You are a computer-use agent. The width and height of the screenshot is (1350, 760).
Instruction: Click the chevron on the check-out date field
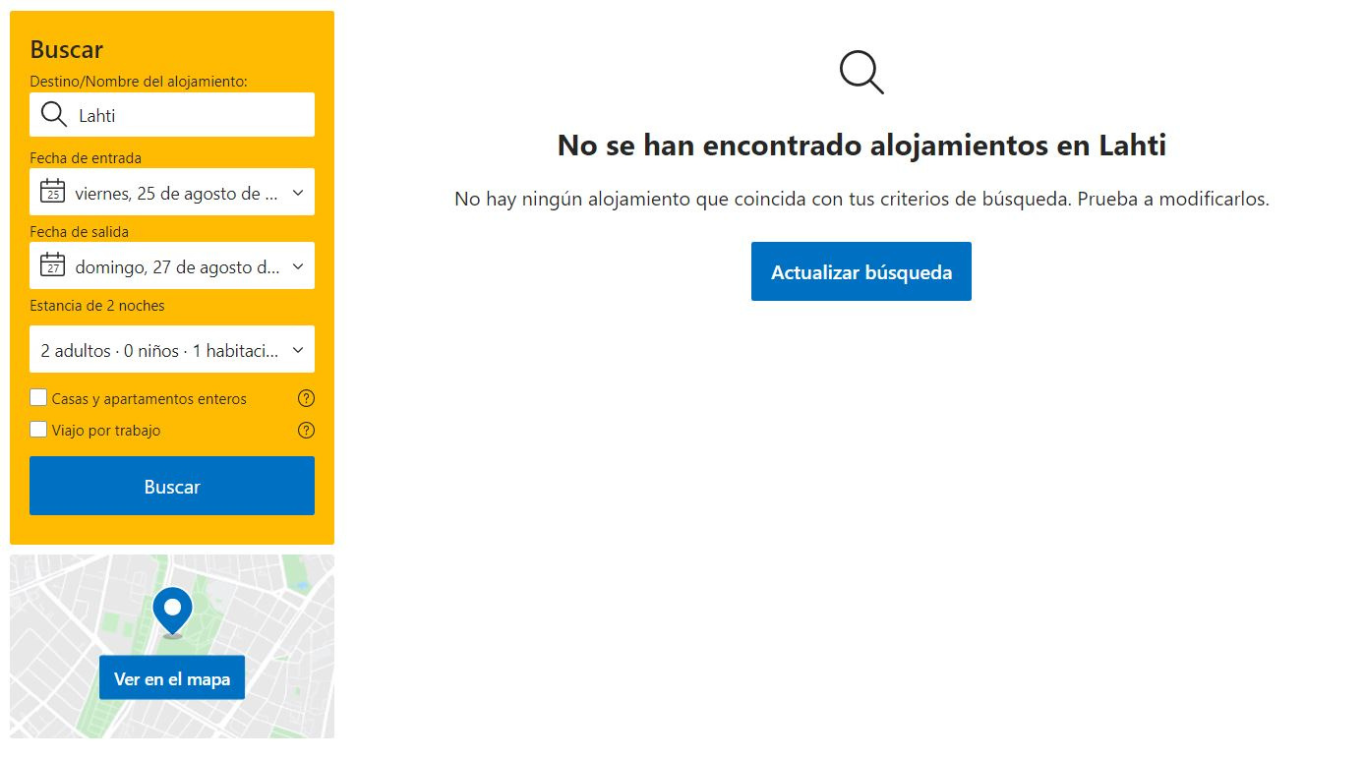pyautogui.click(x=297, y=267)
